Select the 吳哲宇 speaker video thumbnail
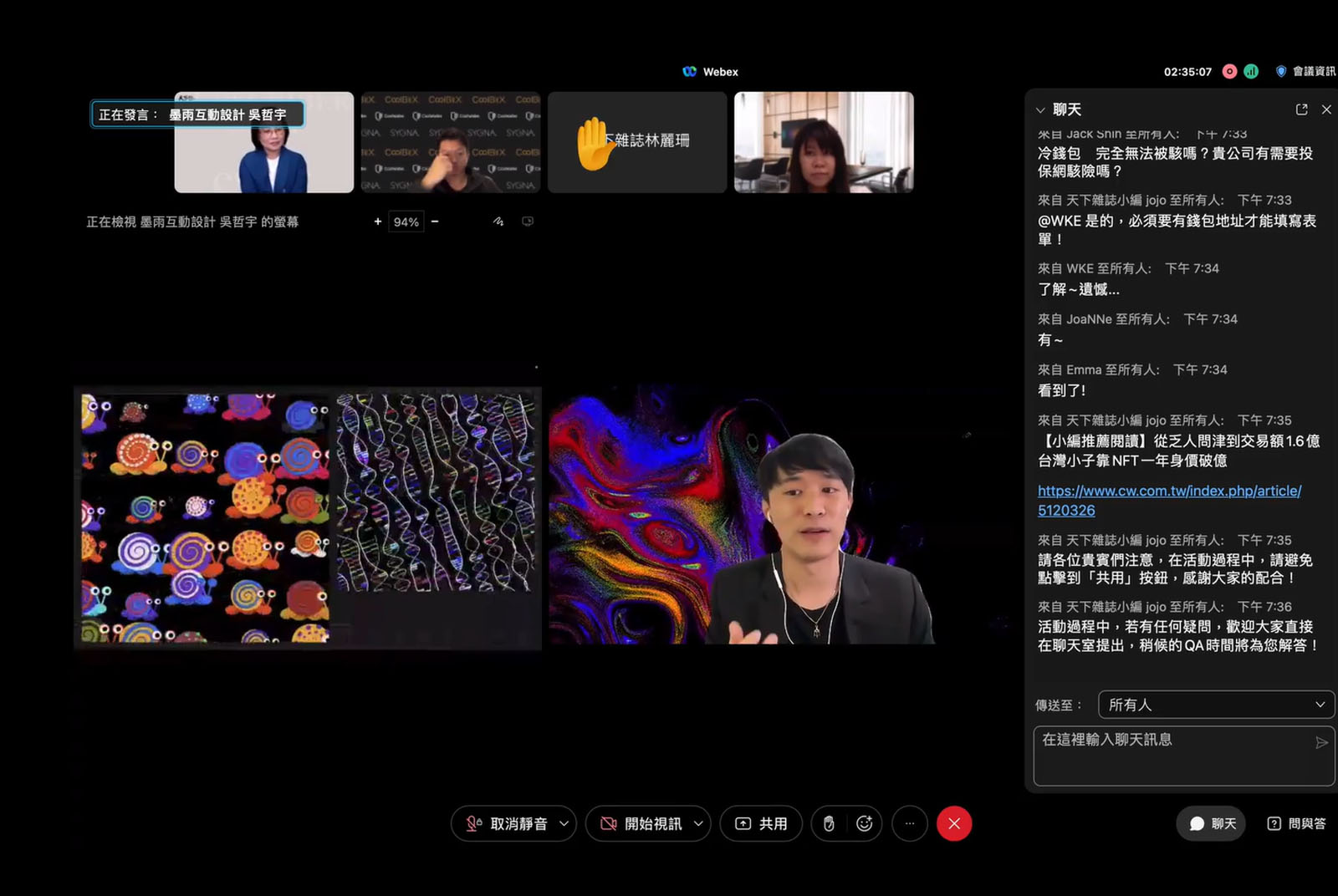 tap(264, 142)
